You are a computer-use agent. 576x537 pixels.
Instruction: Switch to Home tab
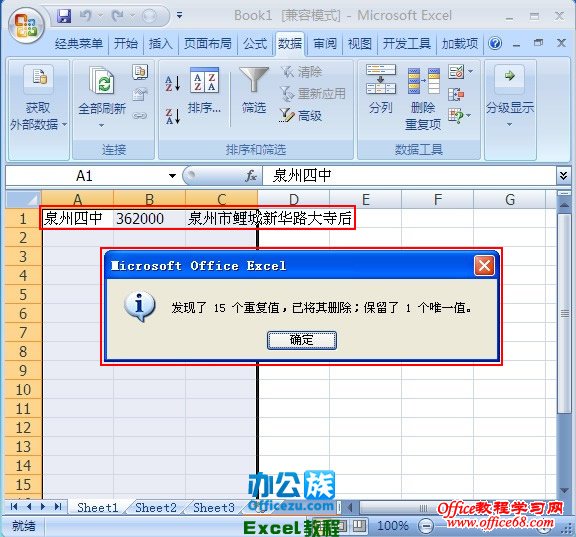pyautogui.click(x=125, y=44)
